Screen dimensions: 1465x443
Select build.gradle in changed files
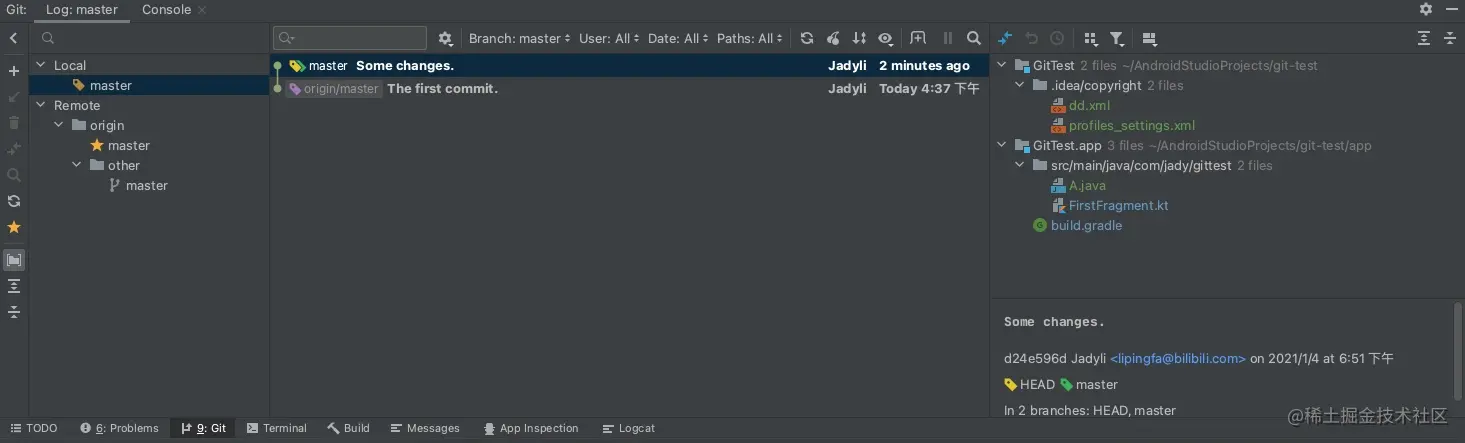coord(1086,225)
